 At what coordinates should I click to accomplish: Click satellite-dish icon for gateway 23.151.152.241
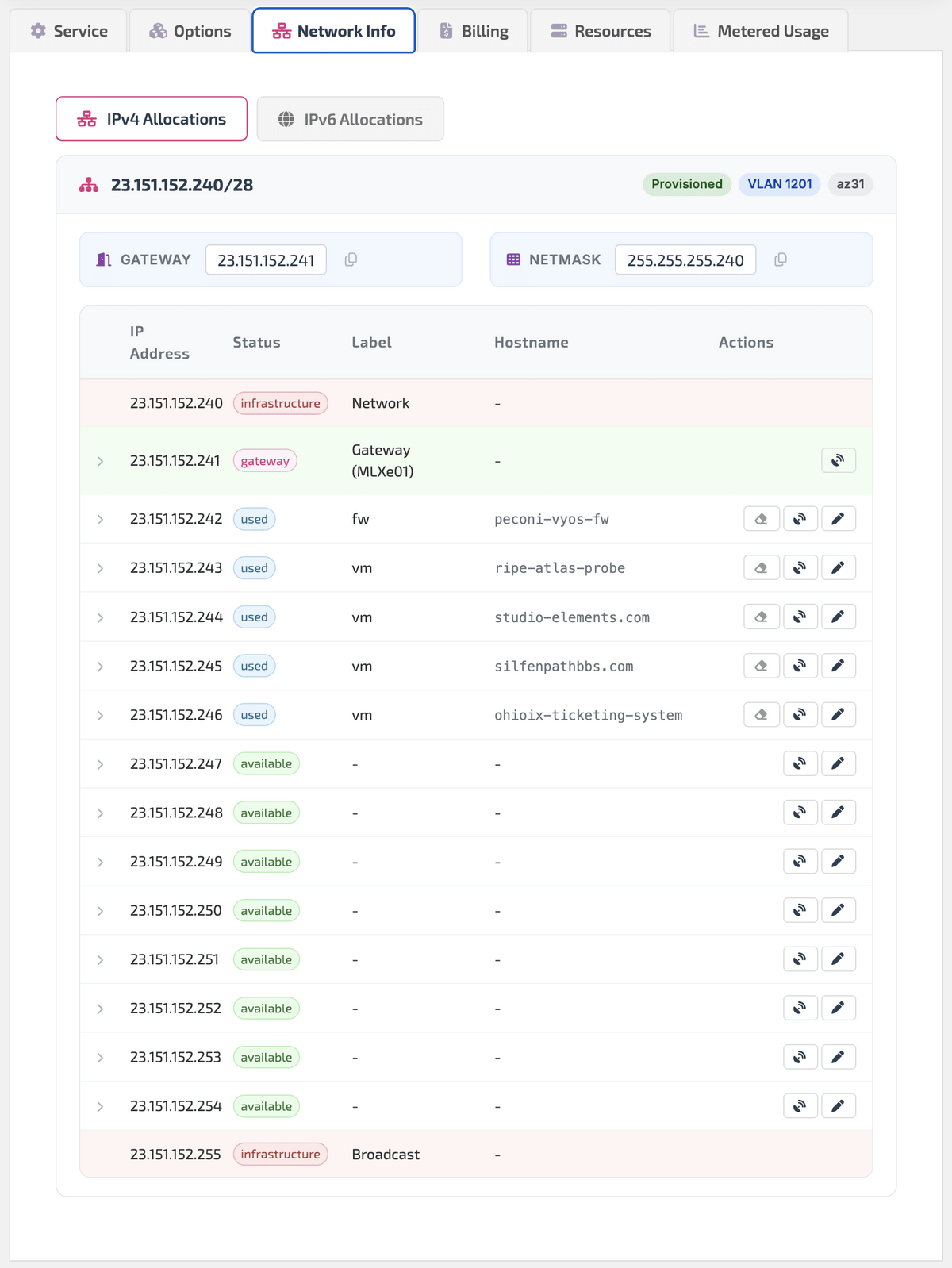pyautogui.click(x=839, y=460)
